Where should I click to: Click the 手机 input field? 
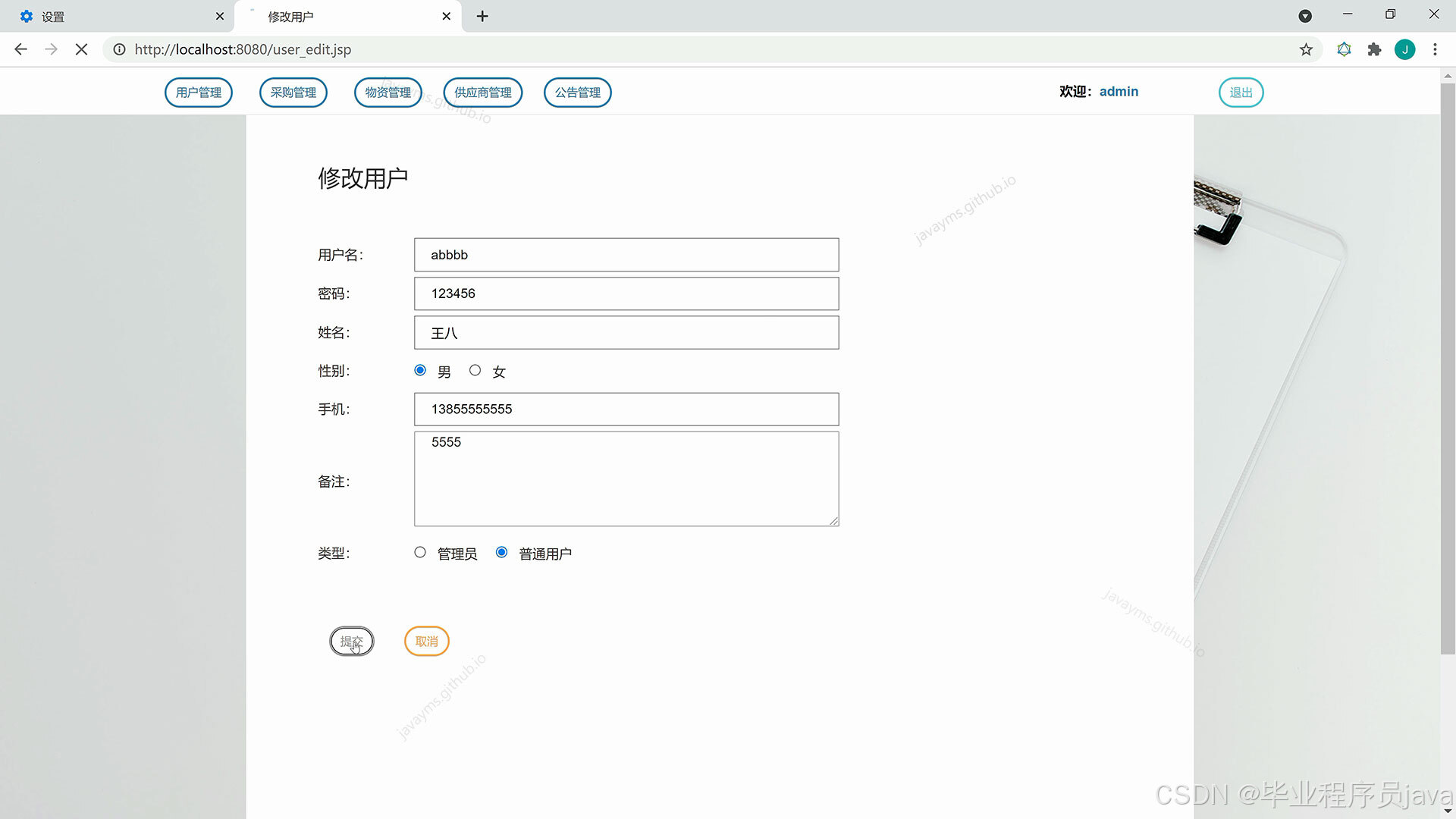pyautogui.click(x=626, y=409)
